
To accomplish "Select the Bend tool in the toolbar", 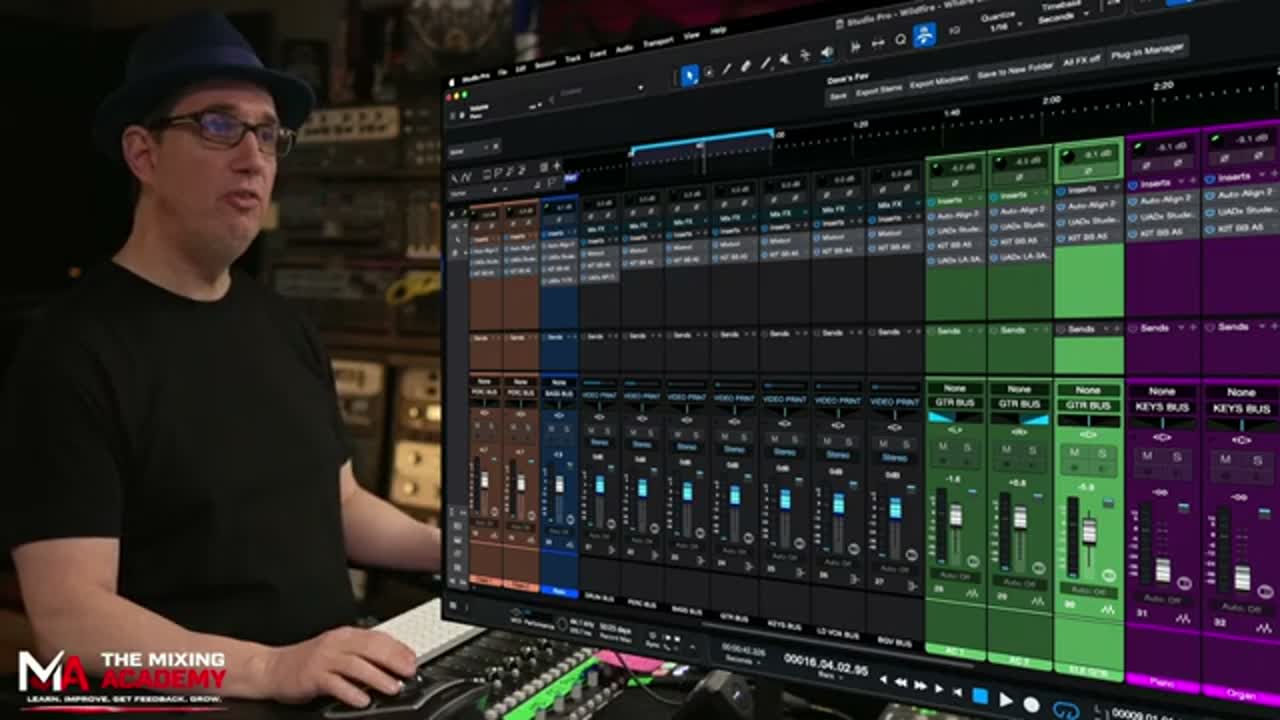I will tap(806, 57).
